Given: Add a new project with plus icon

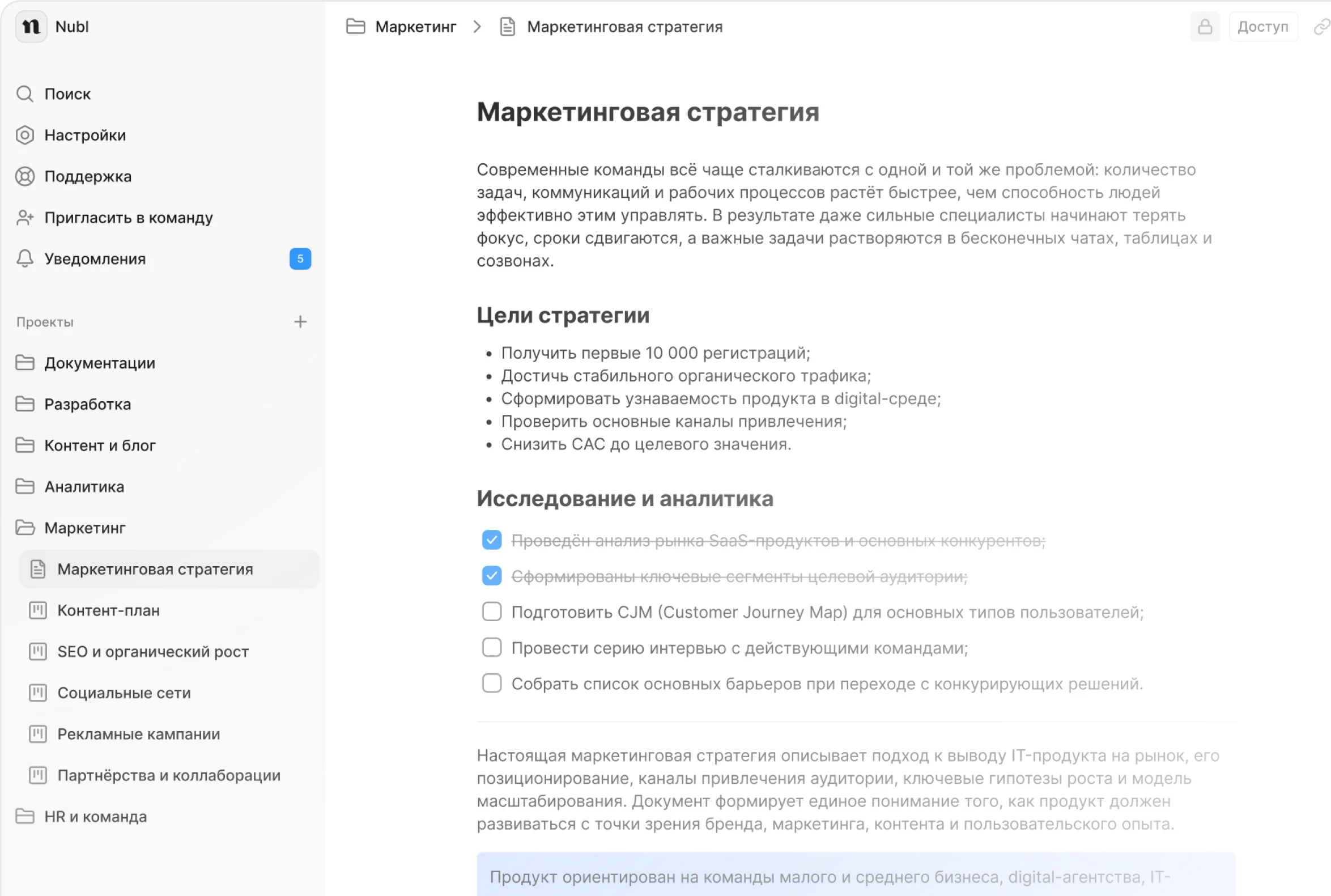Looking at the screenshot, I should [x=300, y=322].
